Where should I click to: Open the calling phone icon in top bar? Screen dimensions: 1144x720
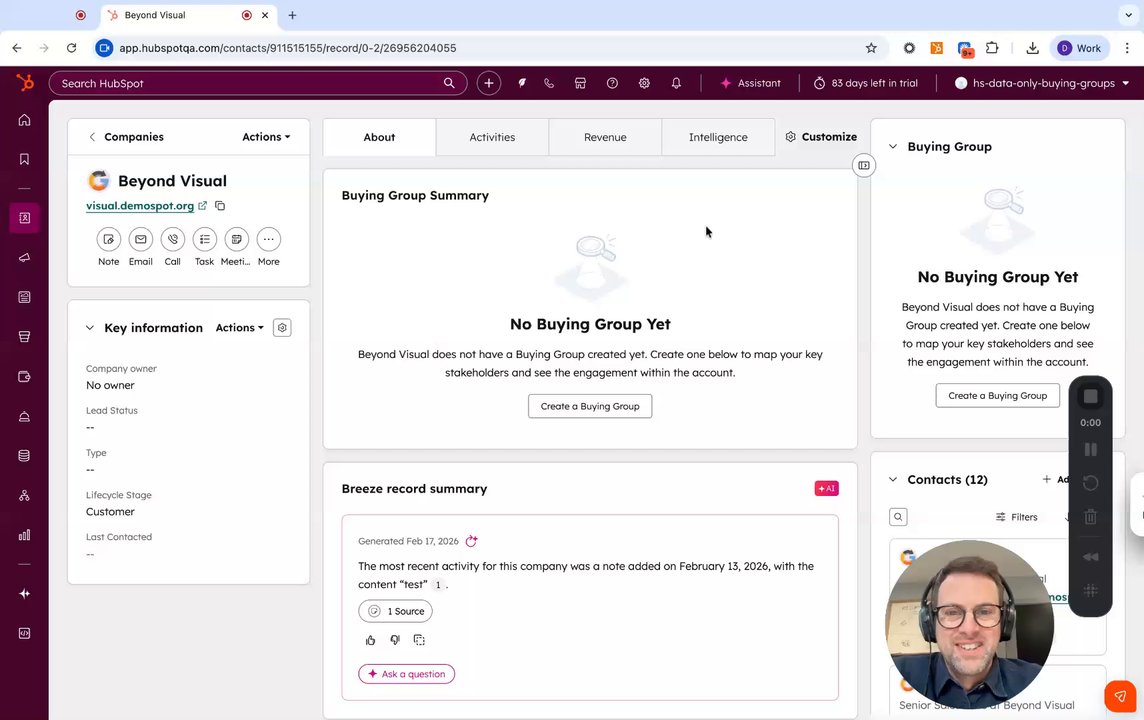pyautogui.click(x=549, y=83)
